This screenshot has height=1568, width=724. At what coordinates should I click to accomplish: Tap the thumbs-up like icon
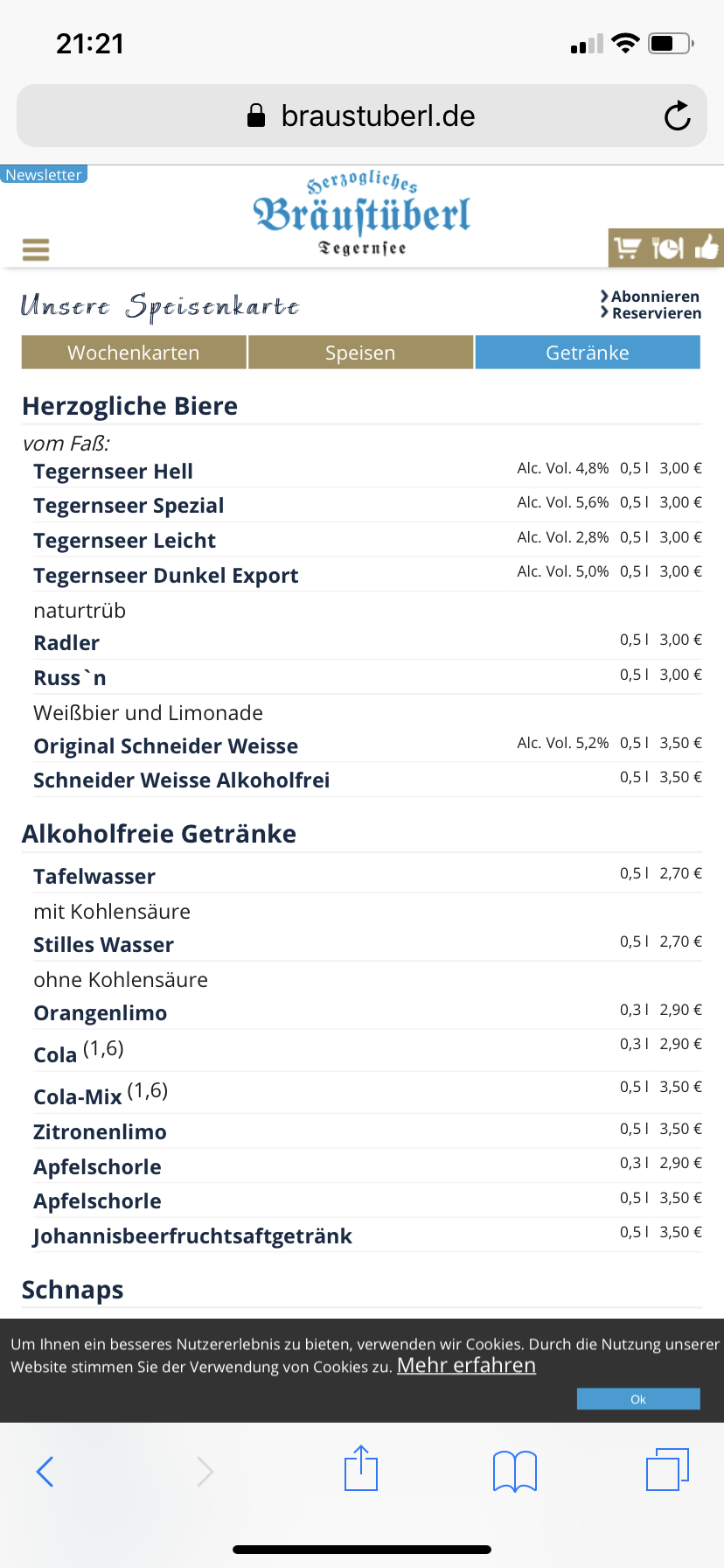pyautogui.click(x=707, y=248)
